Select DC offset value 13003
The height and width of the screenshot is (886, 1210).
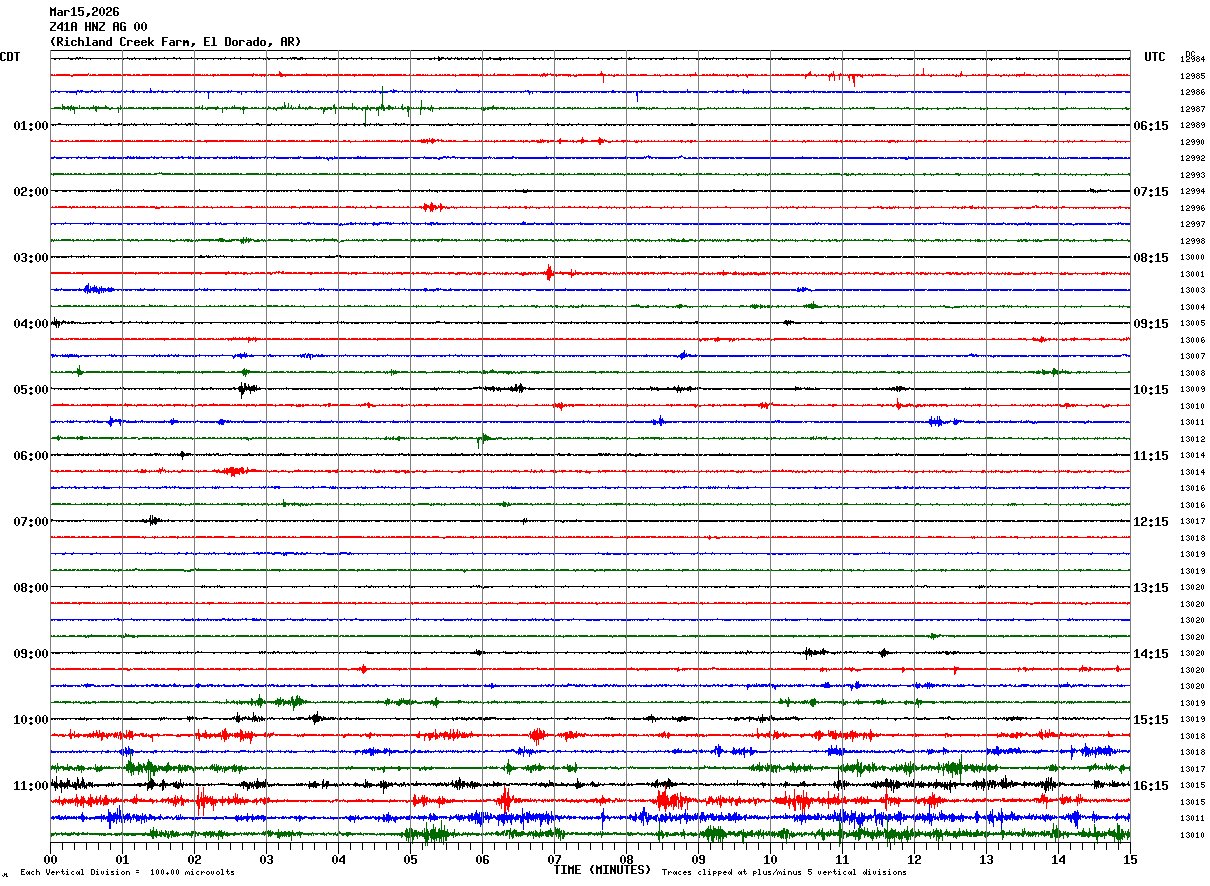pyautogui.click(x=1192, y=291)
